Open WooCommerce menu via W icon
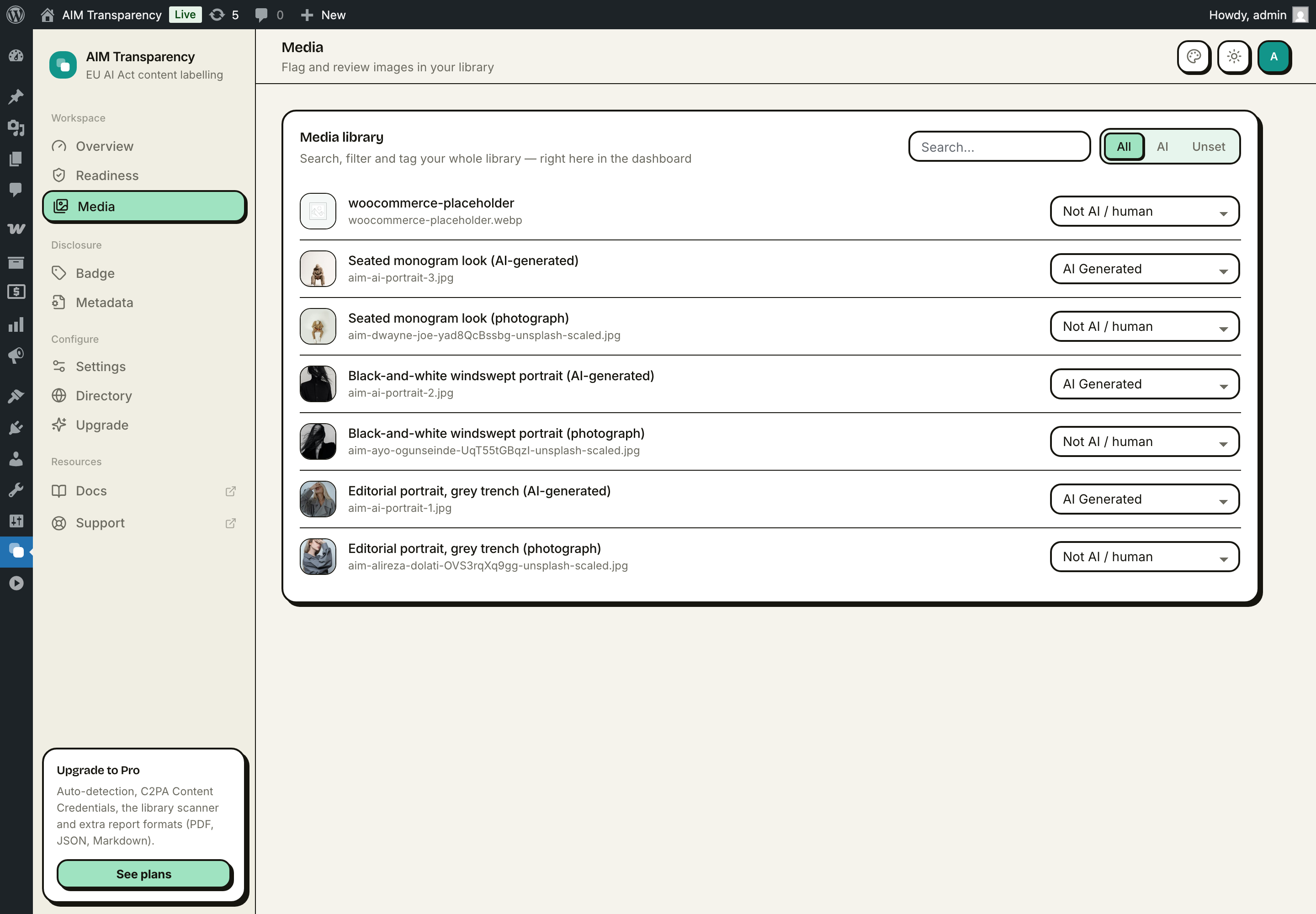This screenshot has width=1316, height=914. tap(16, 229)
